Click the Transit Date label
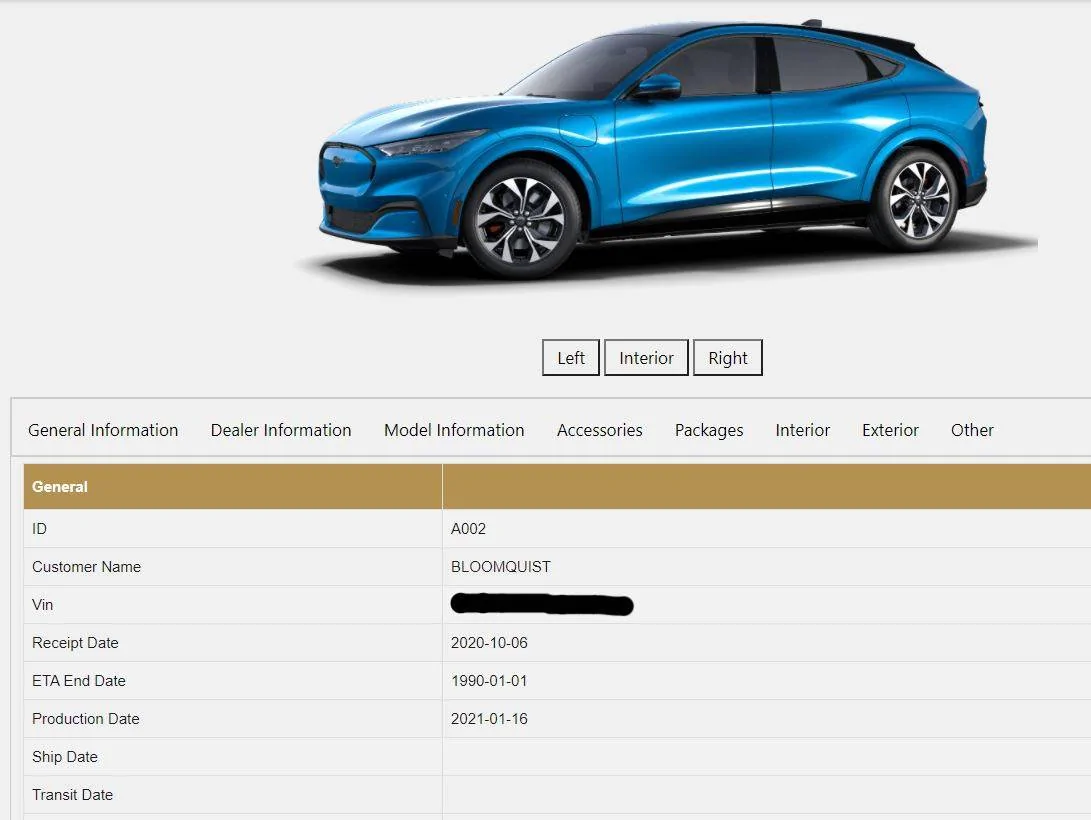1091x820 pixels. pos(72,794)
